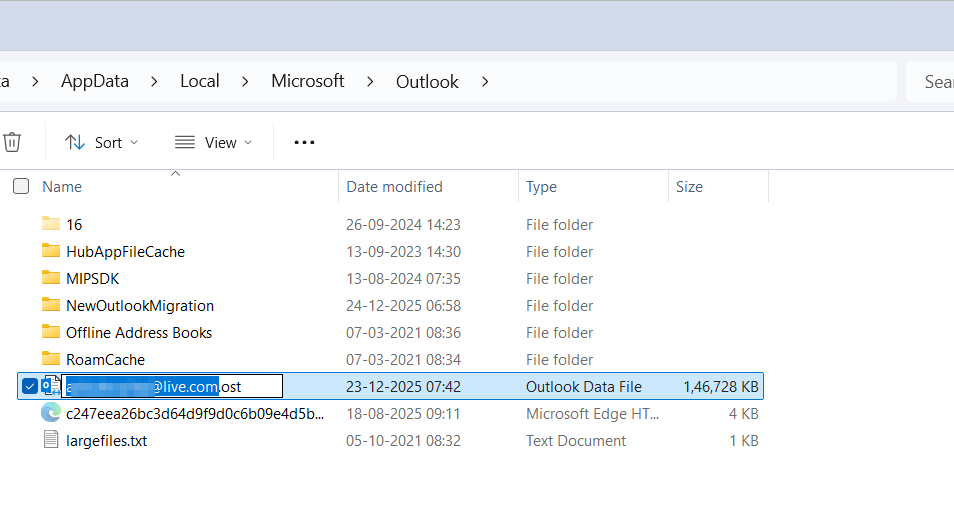Viewport: 954px width, 511px height.
Task: Click the MIPSDK folder icon
Action: tap(51, 278)
